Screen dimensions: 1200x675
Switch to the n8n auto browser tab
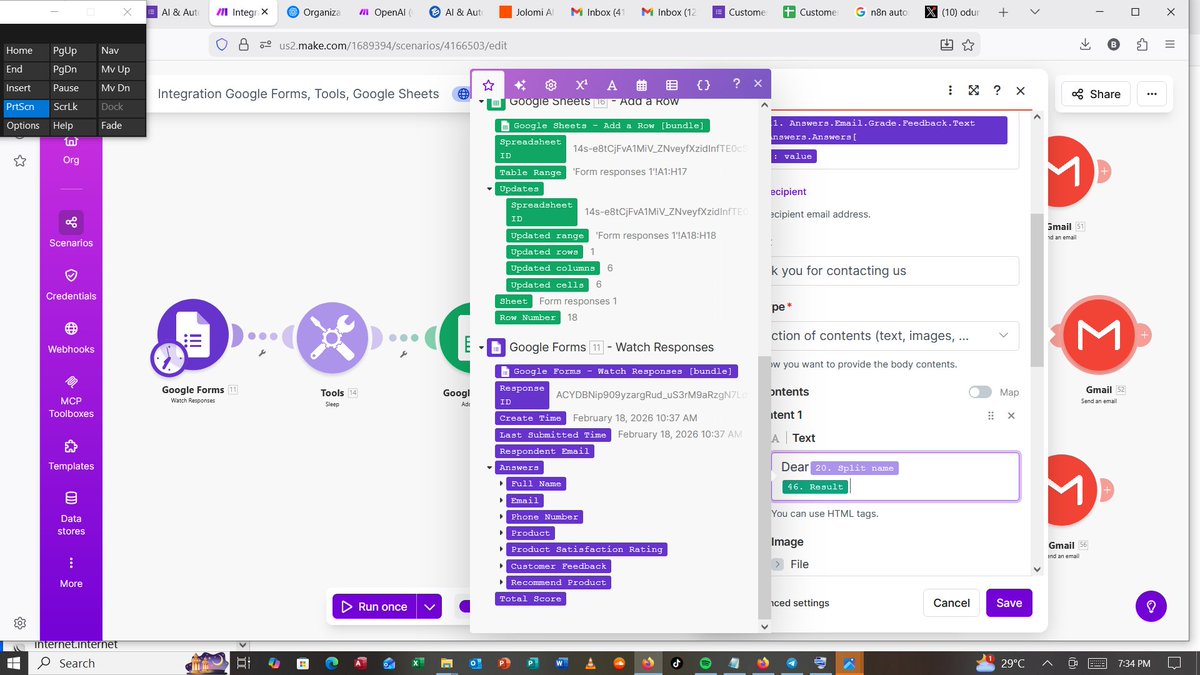pos(883,12)
